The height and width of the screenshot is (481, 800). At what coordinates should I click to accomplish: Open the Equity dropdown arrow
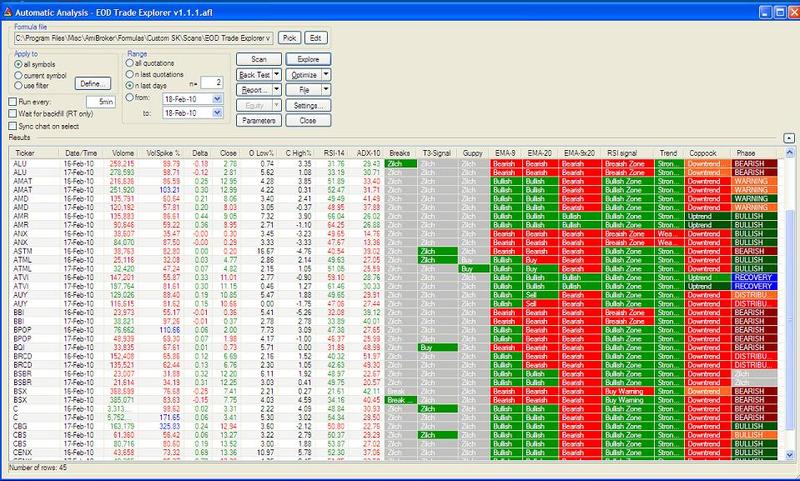click(277, 105)
